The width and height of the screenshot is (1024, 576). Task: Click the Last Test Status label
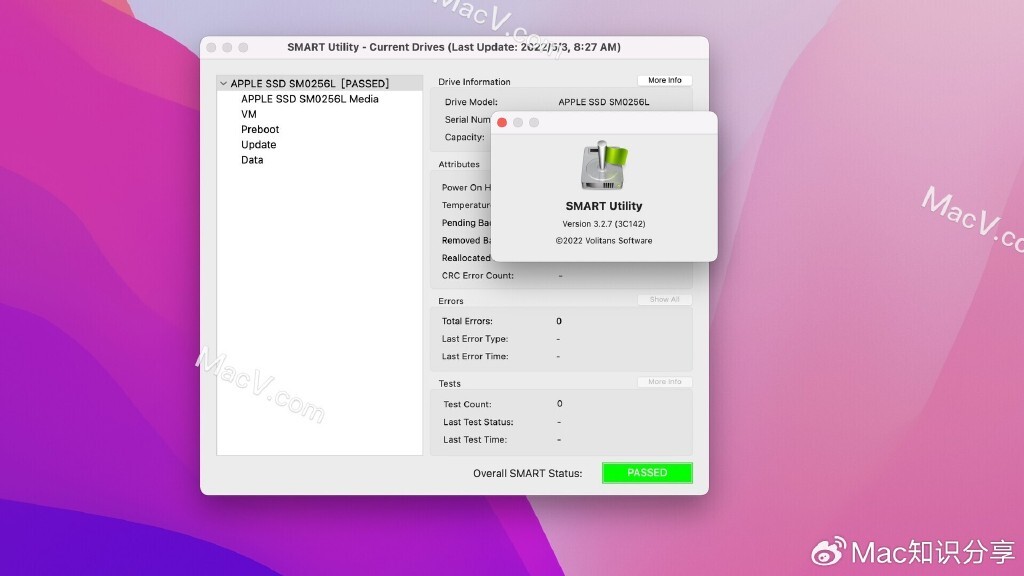(x=478, y=423)
